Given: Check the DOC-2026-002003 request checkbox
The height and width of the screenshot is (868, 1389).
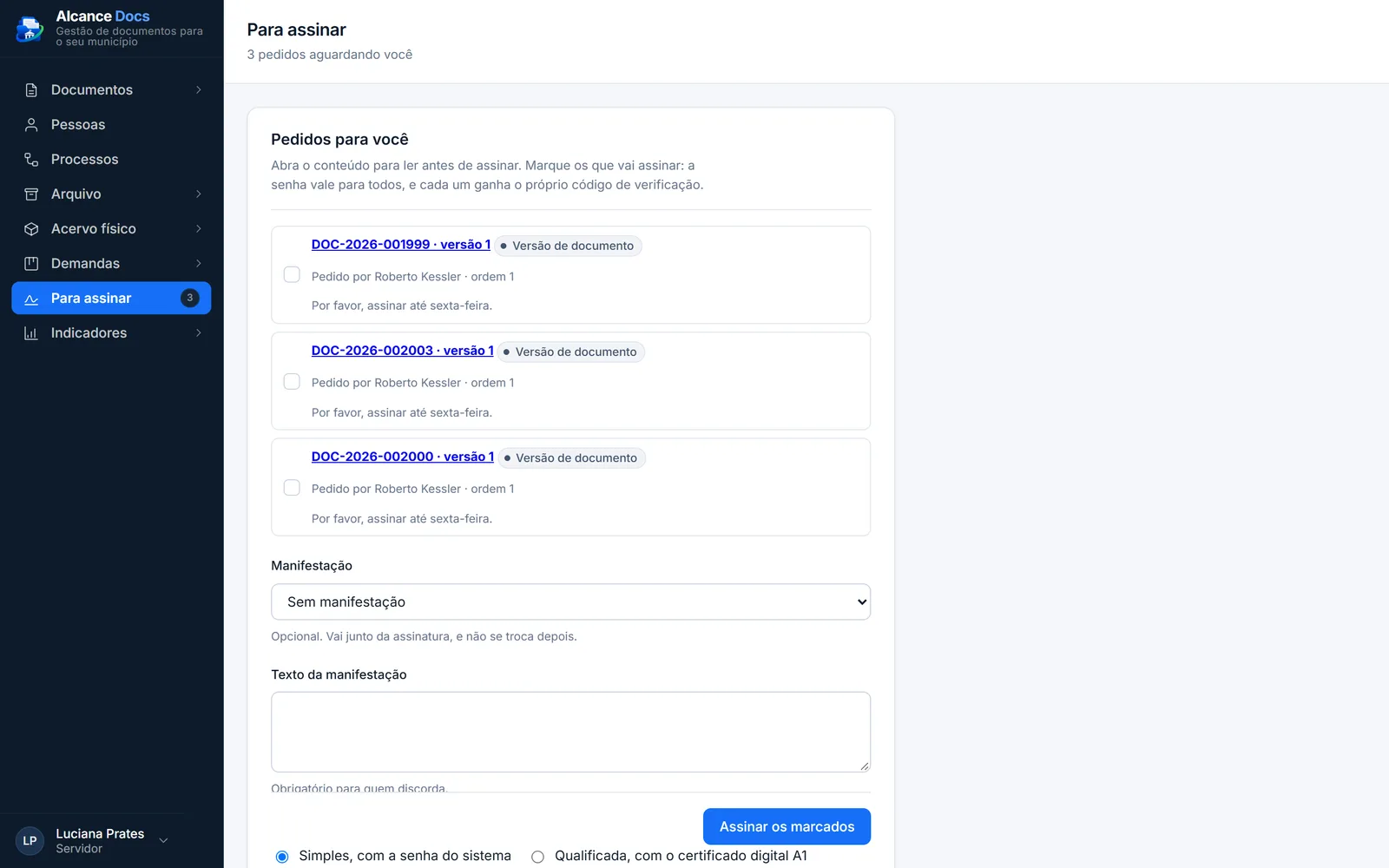Looking at the screenshot, I should pyautogui.click(x=292, y=382).
